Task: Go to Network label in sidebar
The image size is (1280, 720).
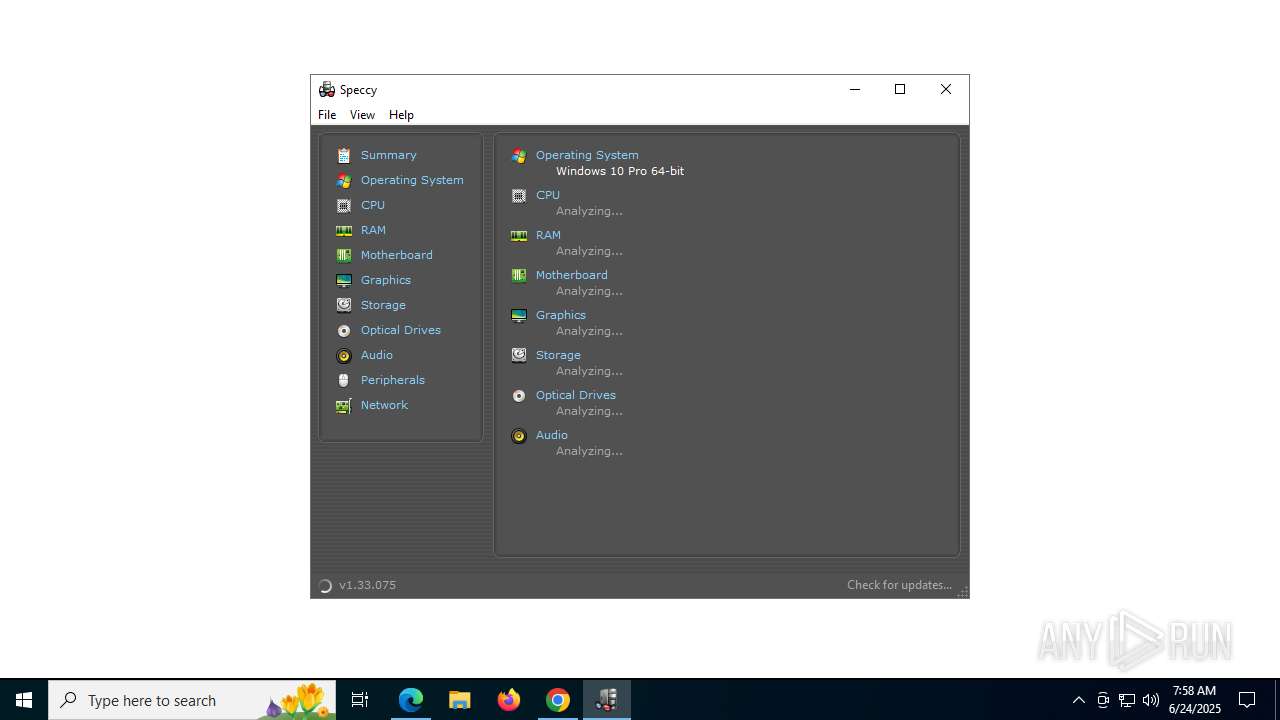Action: 384,405
